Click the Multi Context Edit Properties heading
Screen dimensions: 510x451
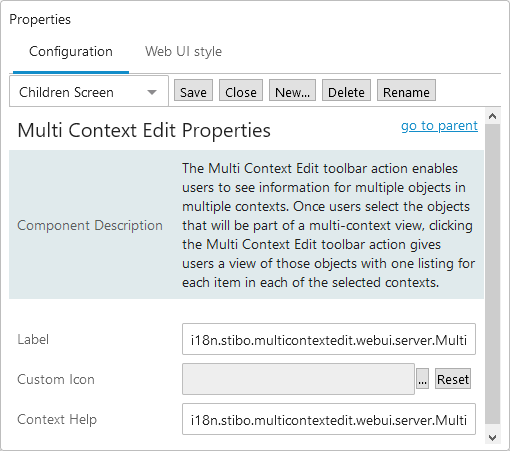tap(144, 130)
